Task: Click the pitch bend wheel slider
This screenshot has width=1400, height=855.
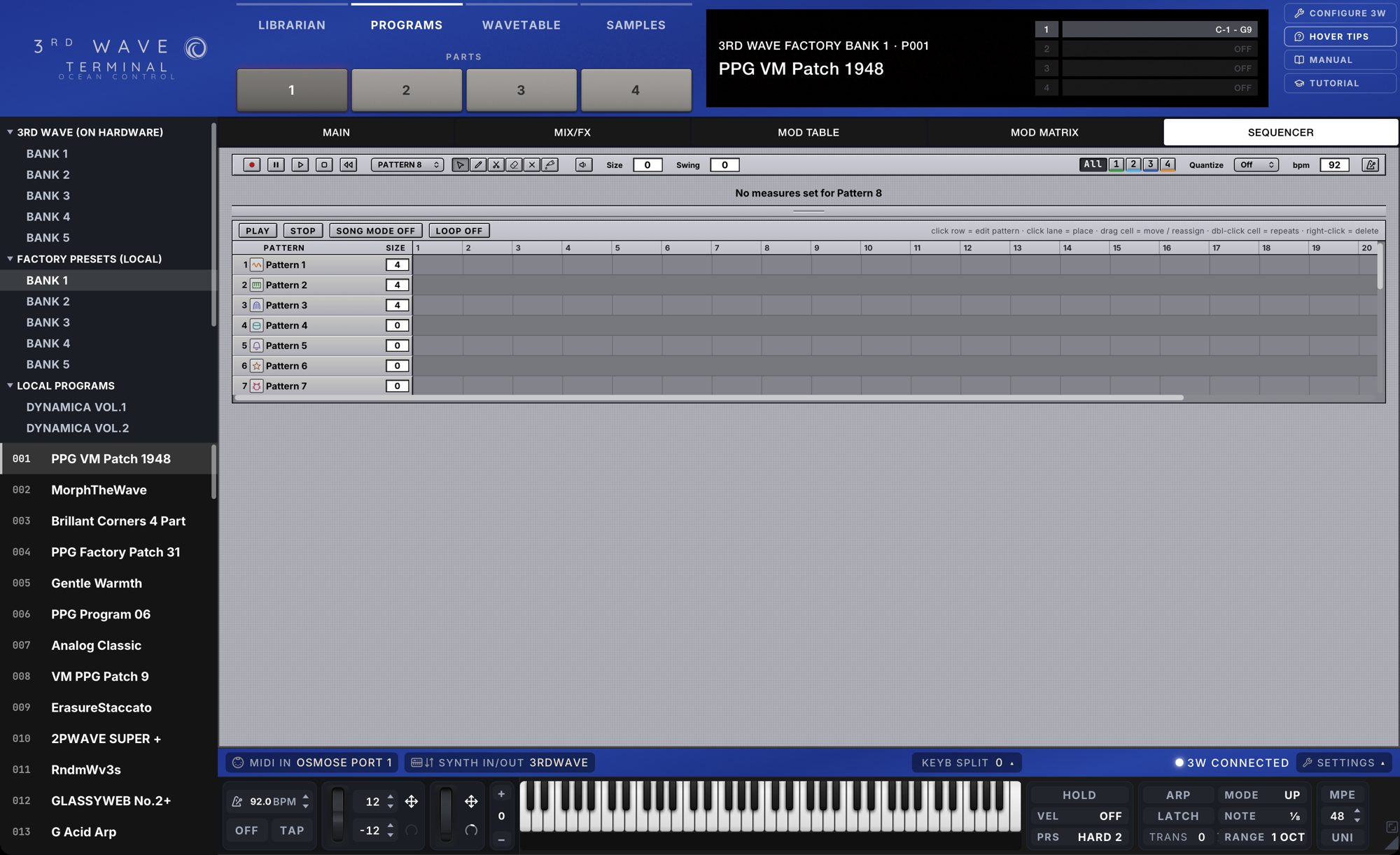Action: point(338,815)
